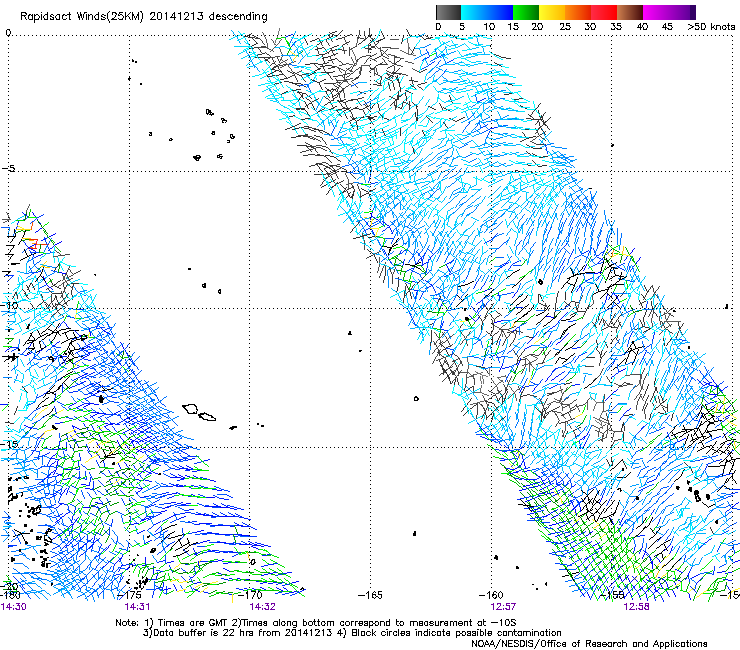Image resolution: width=740 pixels, height=650 pixels.
Task: Click the purple time label '12:58'
Action: (x=636, y=607)
